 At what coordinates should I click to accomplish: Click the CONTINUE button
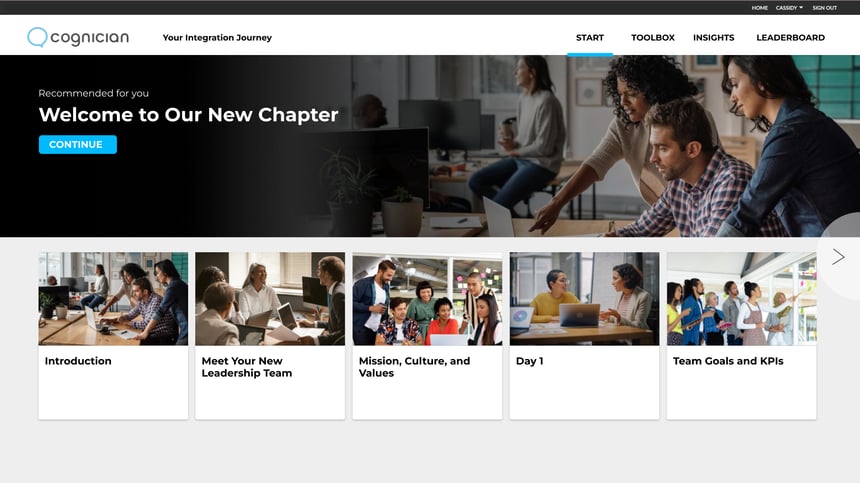coord(77,145)
